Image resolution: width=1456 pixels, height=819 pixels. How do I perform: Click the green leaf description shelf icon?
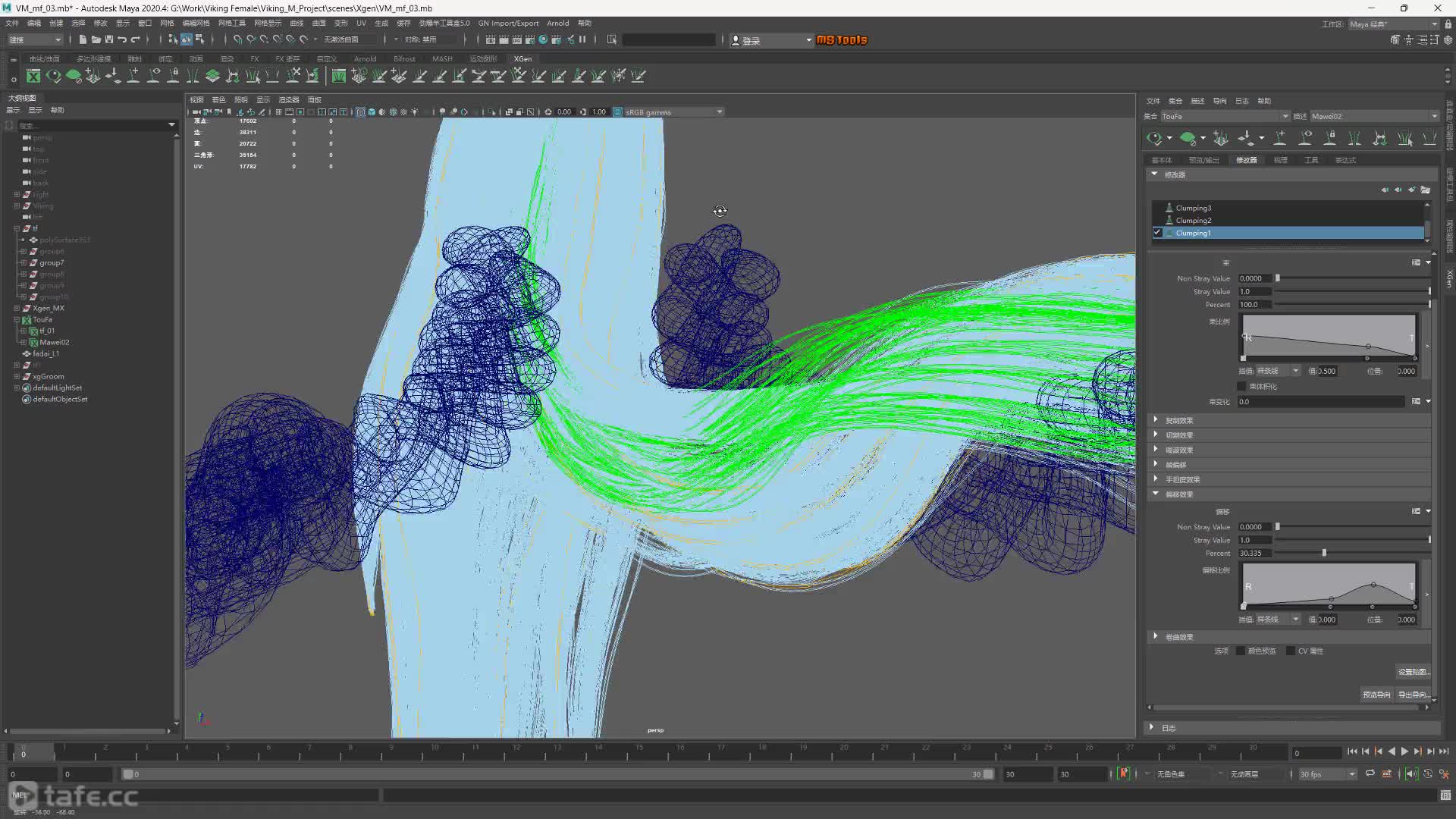click(74, 76)
